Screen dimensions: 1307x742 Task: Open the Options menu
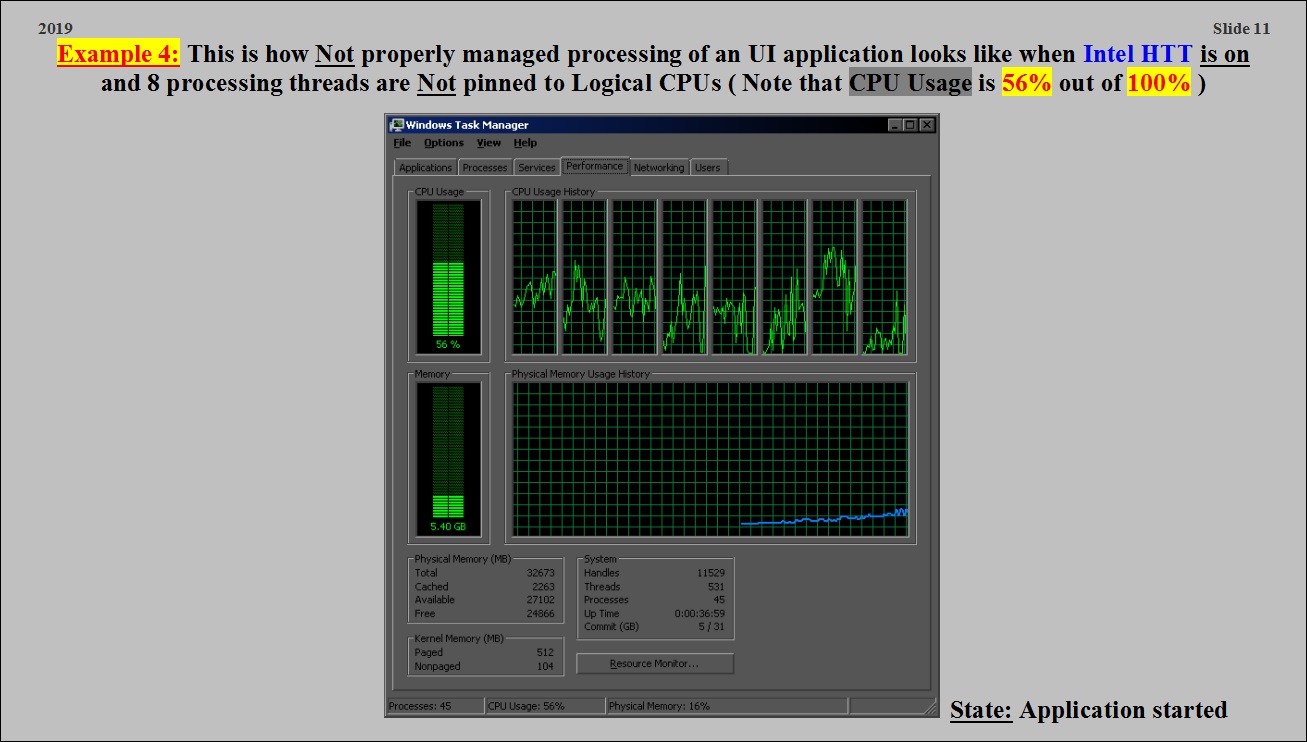444,143
